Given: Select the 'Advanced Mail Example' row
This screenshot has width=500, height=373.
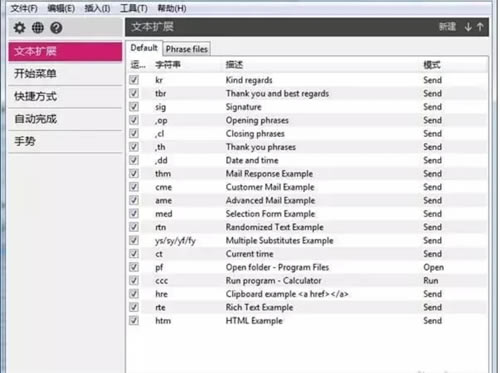Looking at the screenshot, I should [307, 200].
